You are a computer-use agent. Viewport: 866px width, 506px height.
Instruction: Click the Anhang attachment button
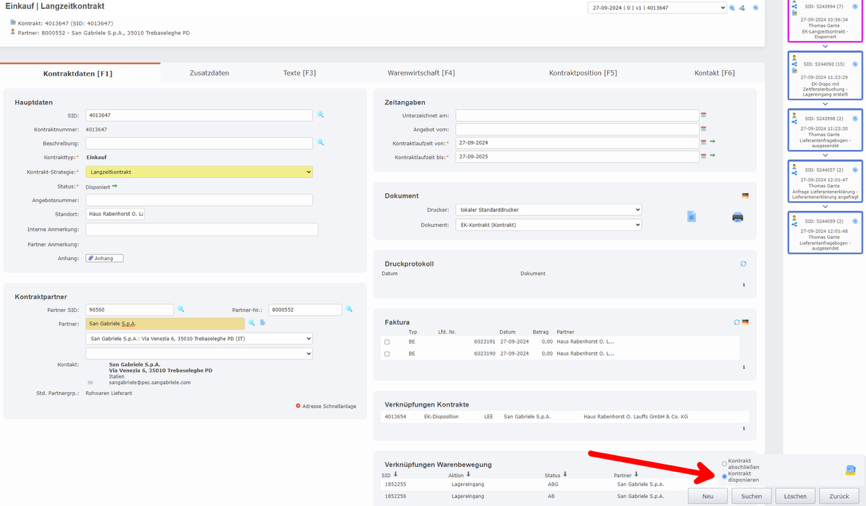(x=104, y=258)
